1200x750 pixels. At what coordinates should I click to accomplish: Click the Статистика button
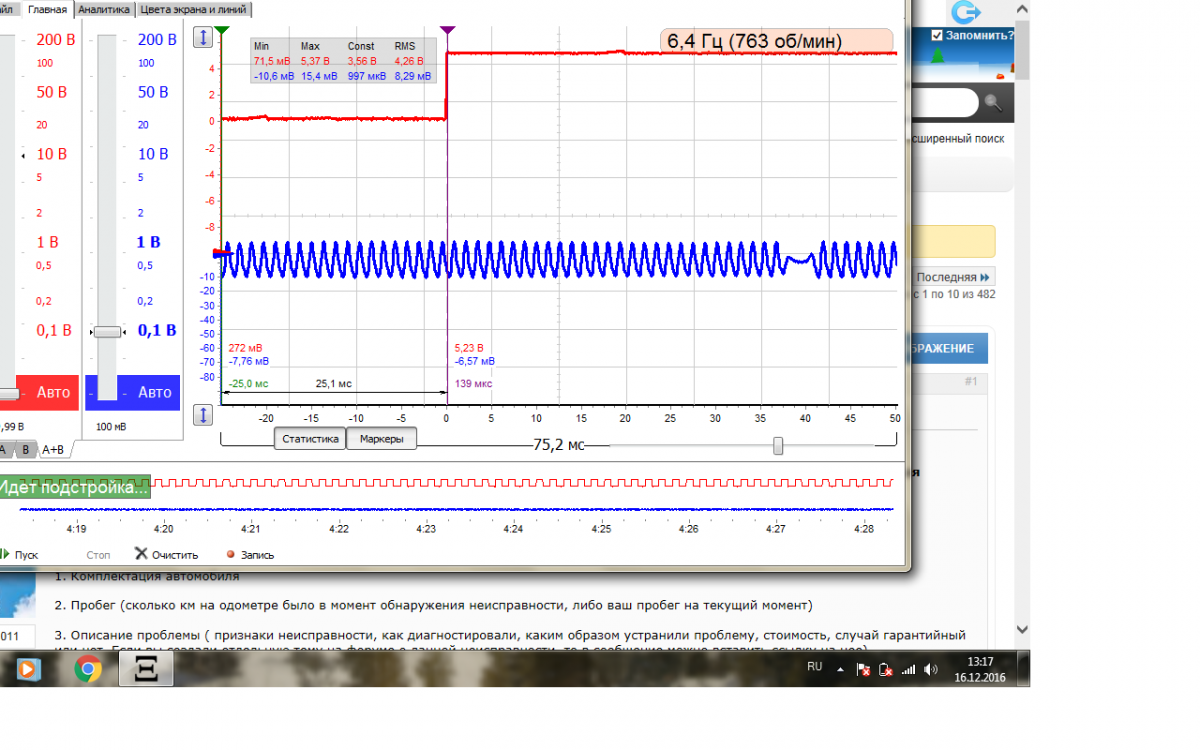[310, 439]
